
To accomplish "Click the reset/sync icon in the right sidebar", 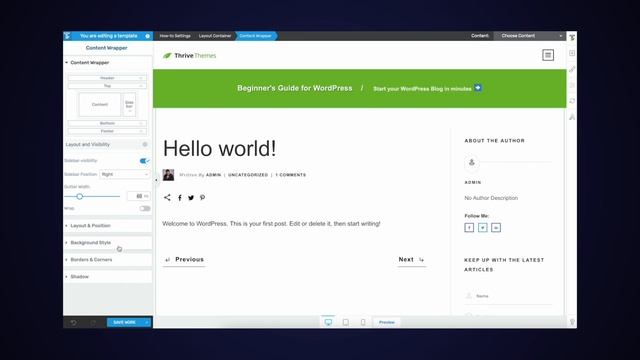I will click(x=572, y=101).
